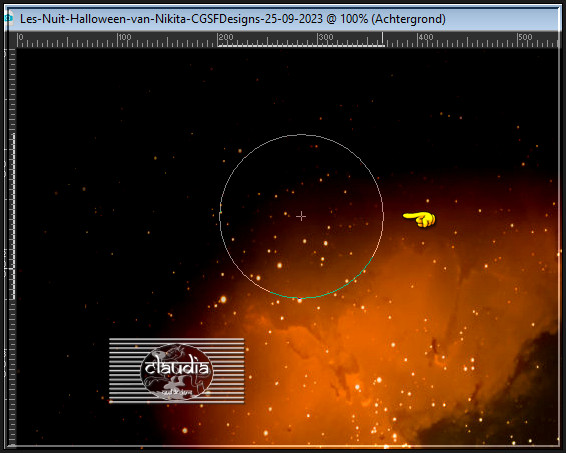This screenshot has width=566, height=453.
Task: Click the crosshair at the circle's center
Action: click(x=301, y=216)
